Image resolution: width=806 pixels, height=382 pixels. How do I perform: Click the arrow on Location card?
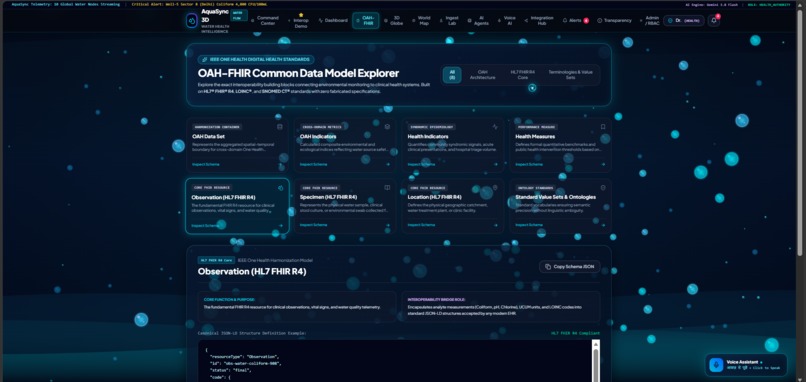coord(496,225)
